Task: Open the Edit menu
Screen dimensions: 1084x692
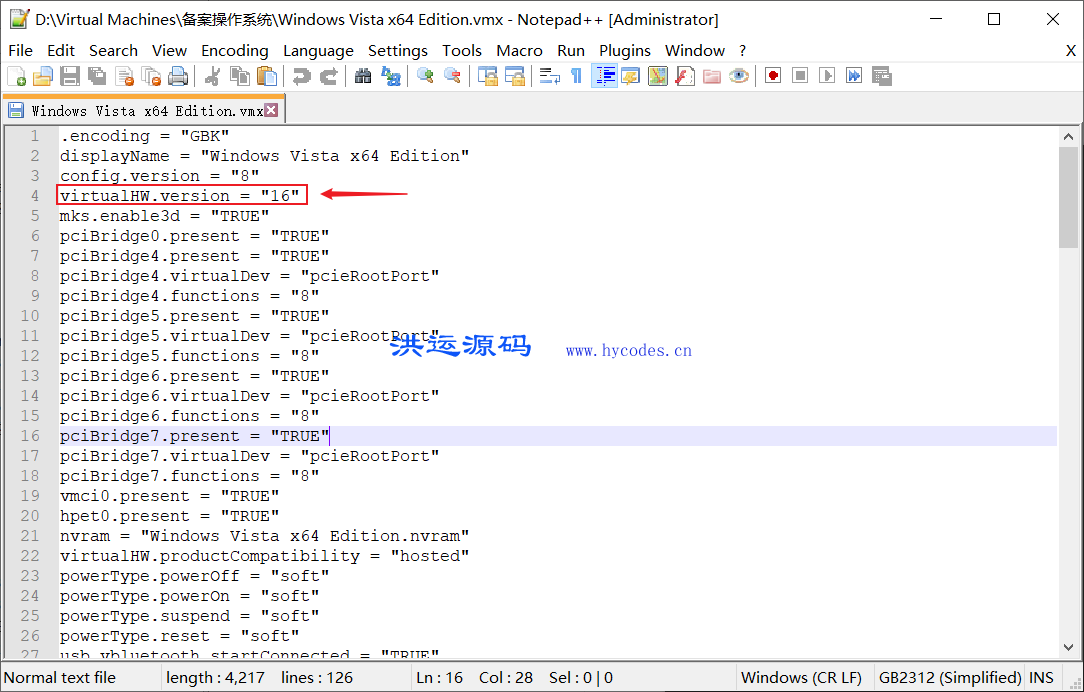Action: click(x=61, y=50)
